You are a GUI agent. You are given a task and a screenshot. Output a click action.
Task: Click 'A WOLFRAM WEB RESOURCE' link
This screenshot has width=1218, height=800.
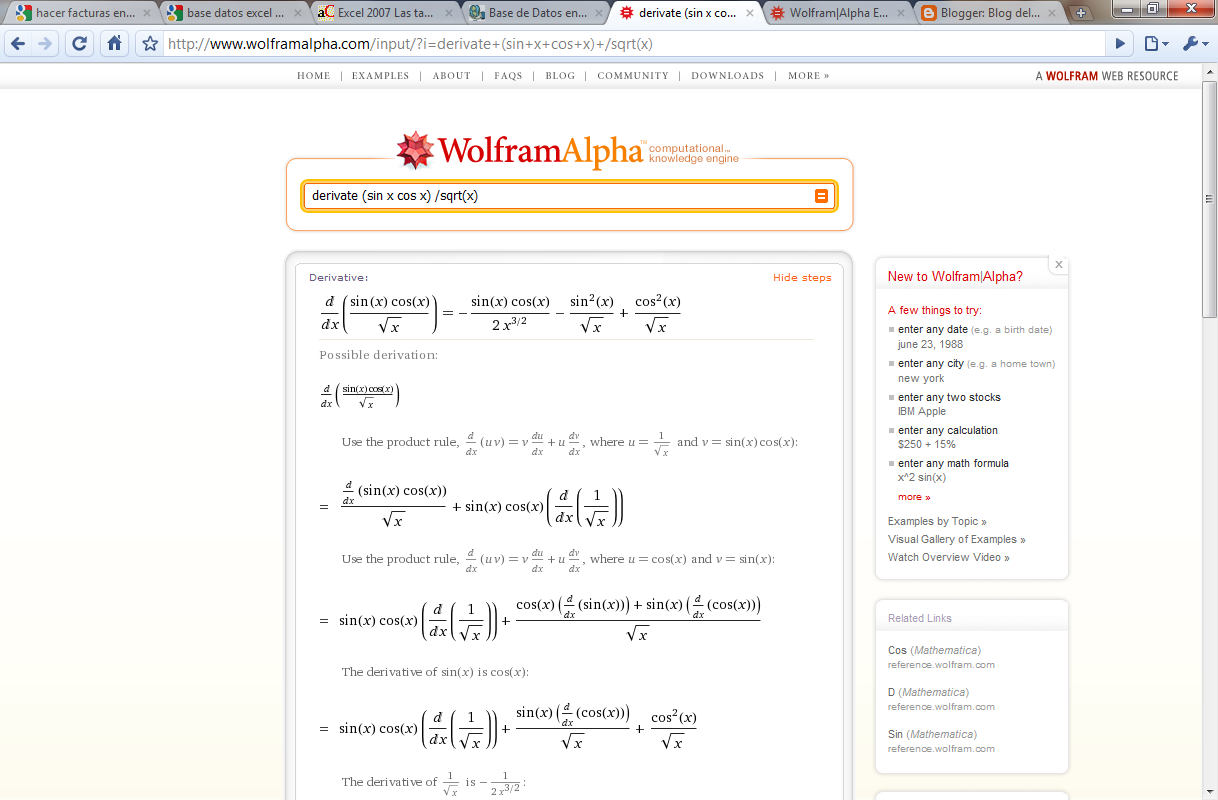(x=1107, y=76)
